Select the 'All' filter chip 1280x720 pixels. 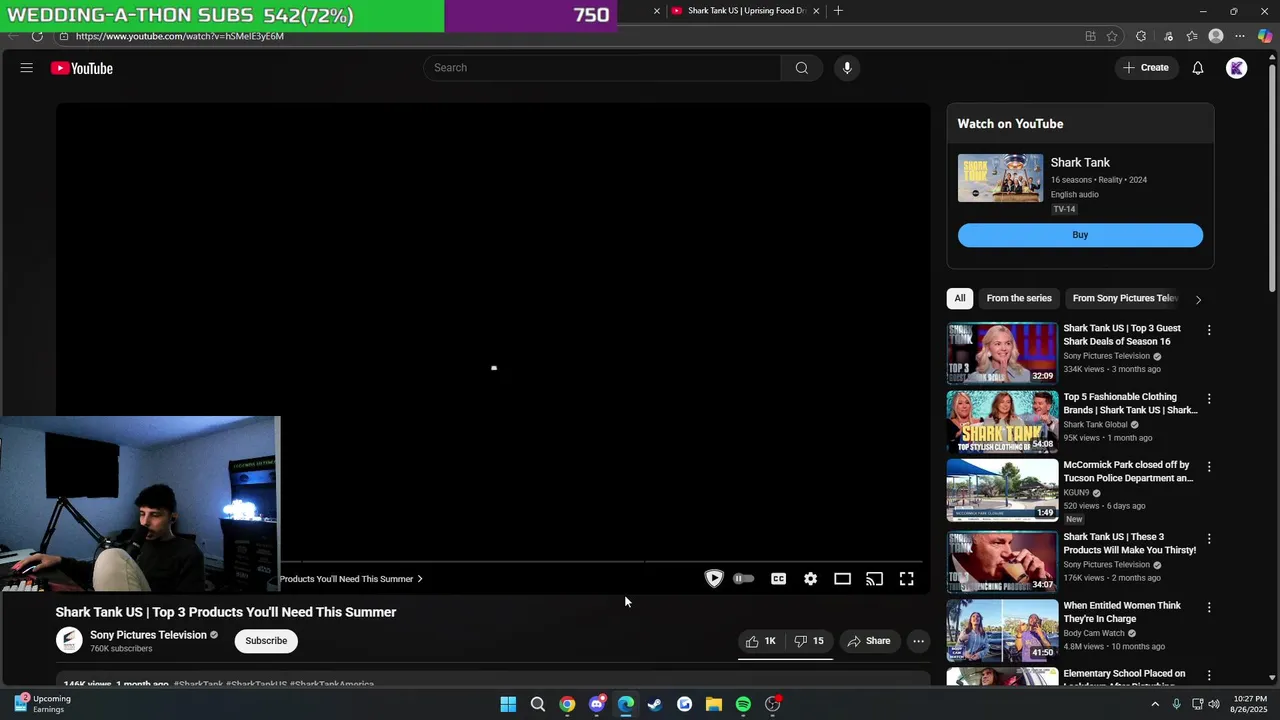pyautogui.click(x=960, y=298)
